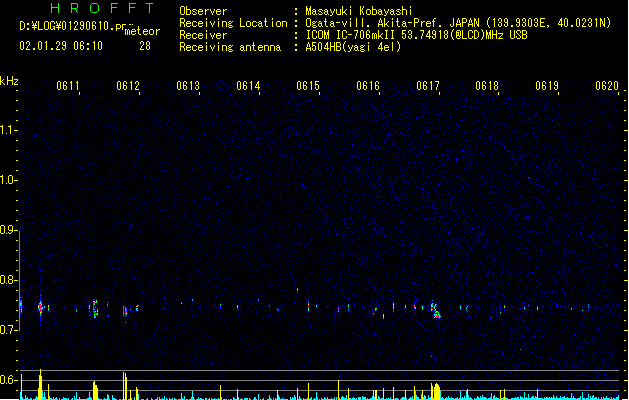Image resolution: width=629 pixels, height=400 pixels.
Task: Select the observer name Masayuki Kobayashi
Action: (x=358, y=11)
